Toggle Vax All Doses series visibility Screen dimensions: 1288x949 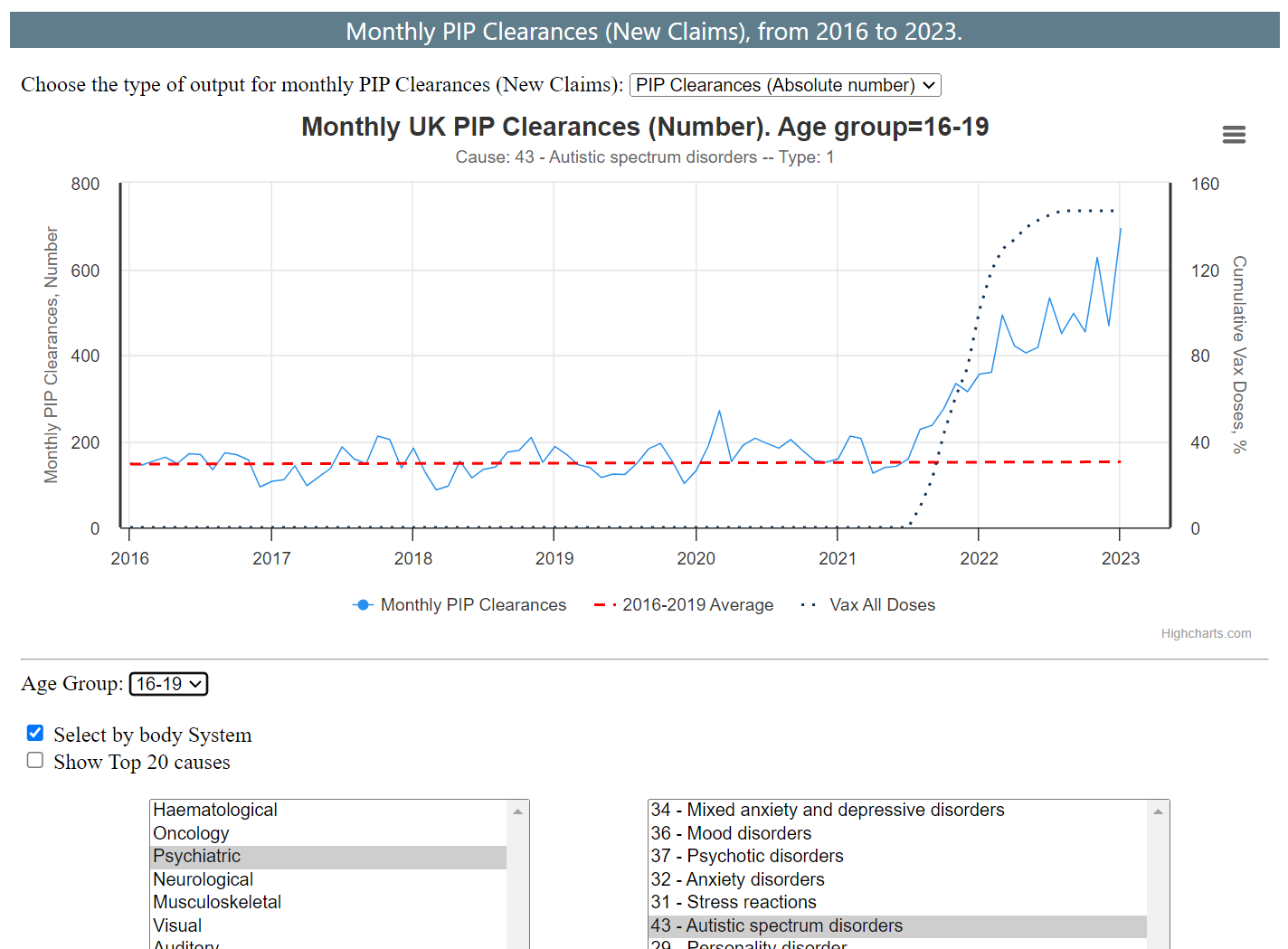click(882, 605)
